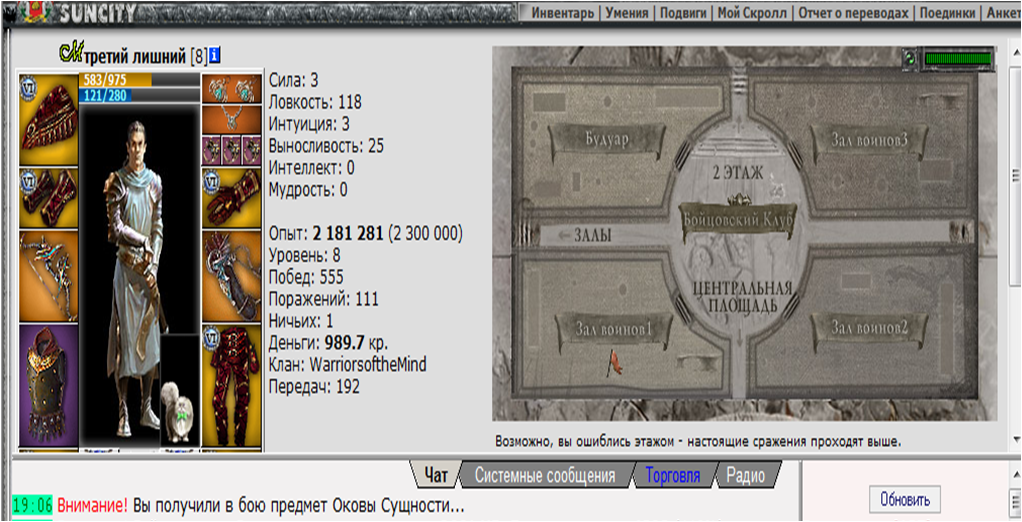Viewport: 1022px width, 522px height.
Task: Click the 'Уровень: 8' line
Action: pyautogui.click(x=304, y=255)
